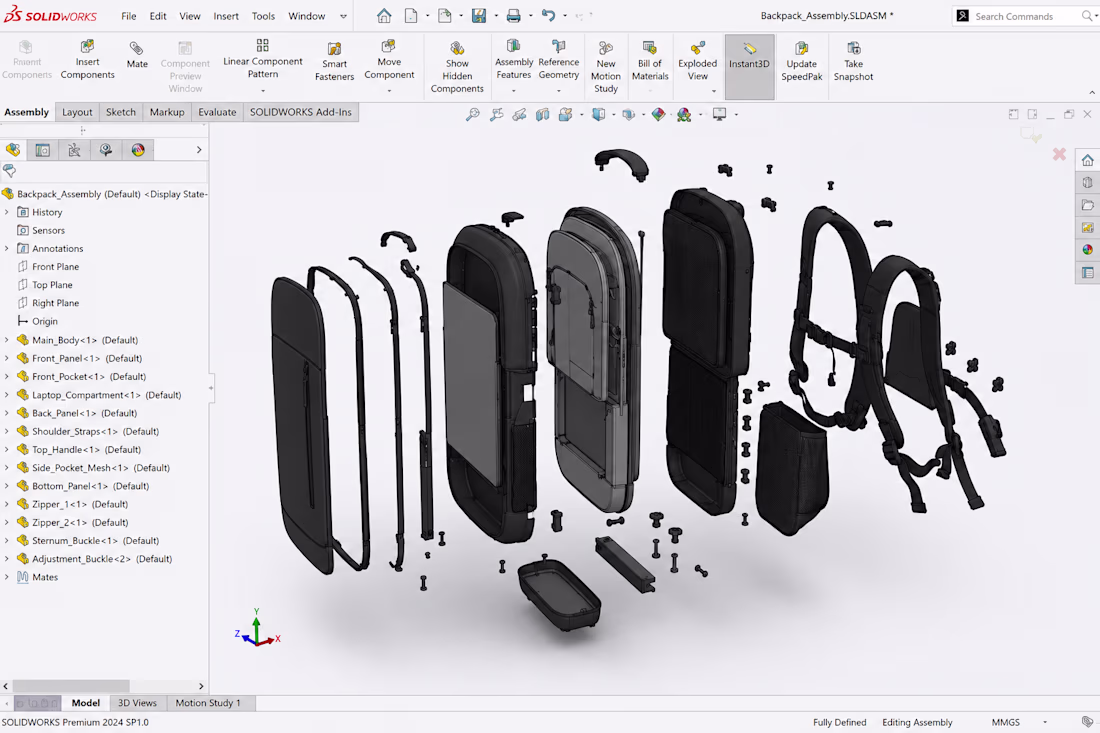Click the Mate tool icon
Screen dimensions: 1100x733
click(x=137, y=48)
